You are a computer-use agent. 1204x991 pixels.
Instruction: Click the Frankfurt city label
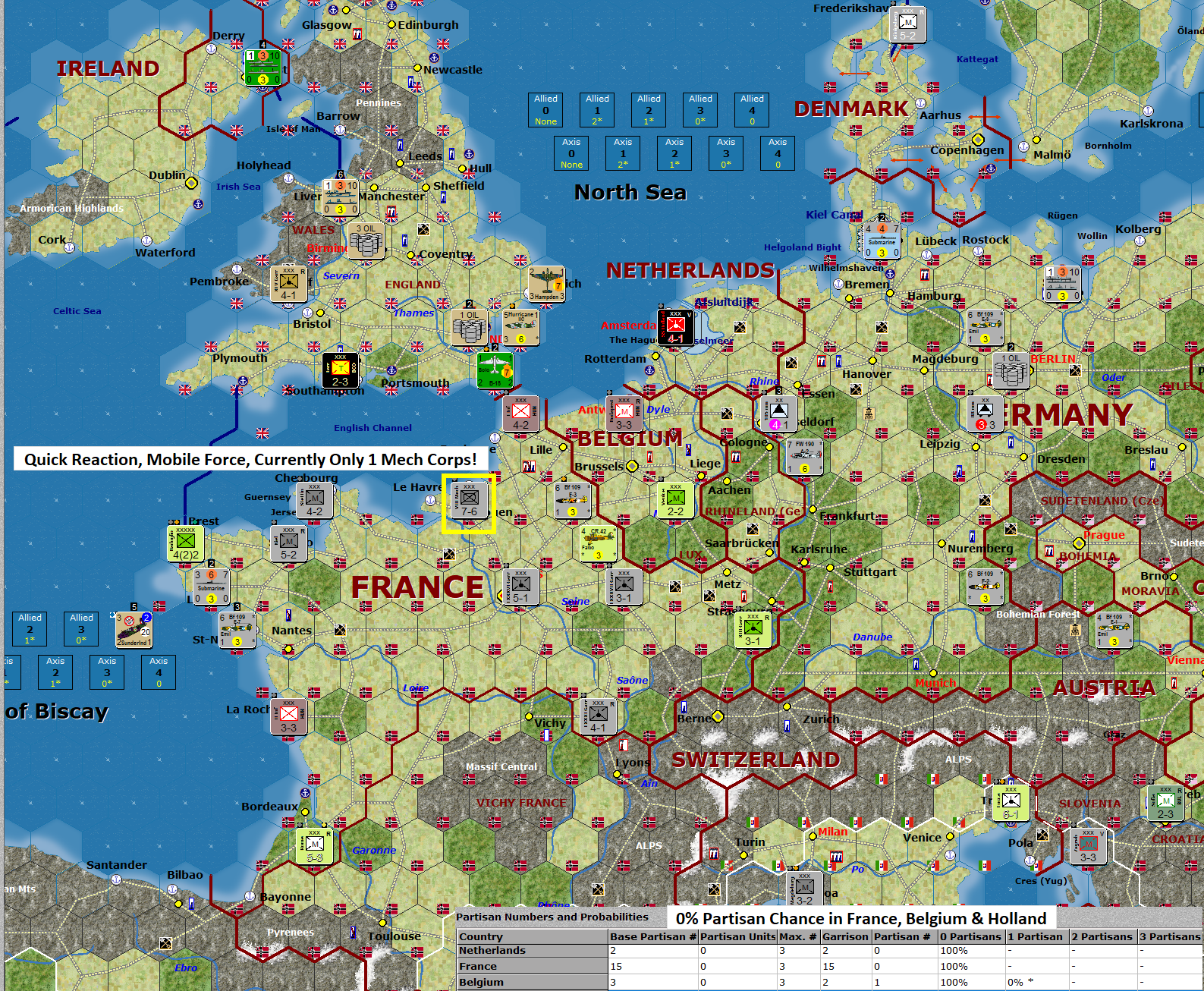pyautogui.click(x=847, y=515)
